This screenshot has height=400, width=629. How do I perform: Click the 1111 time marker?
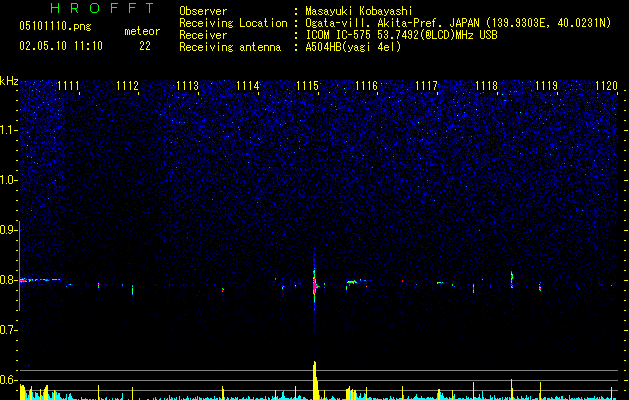tap(68, 86)
